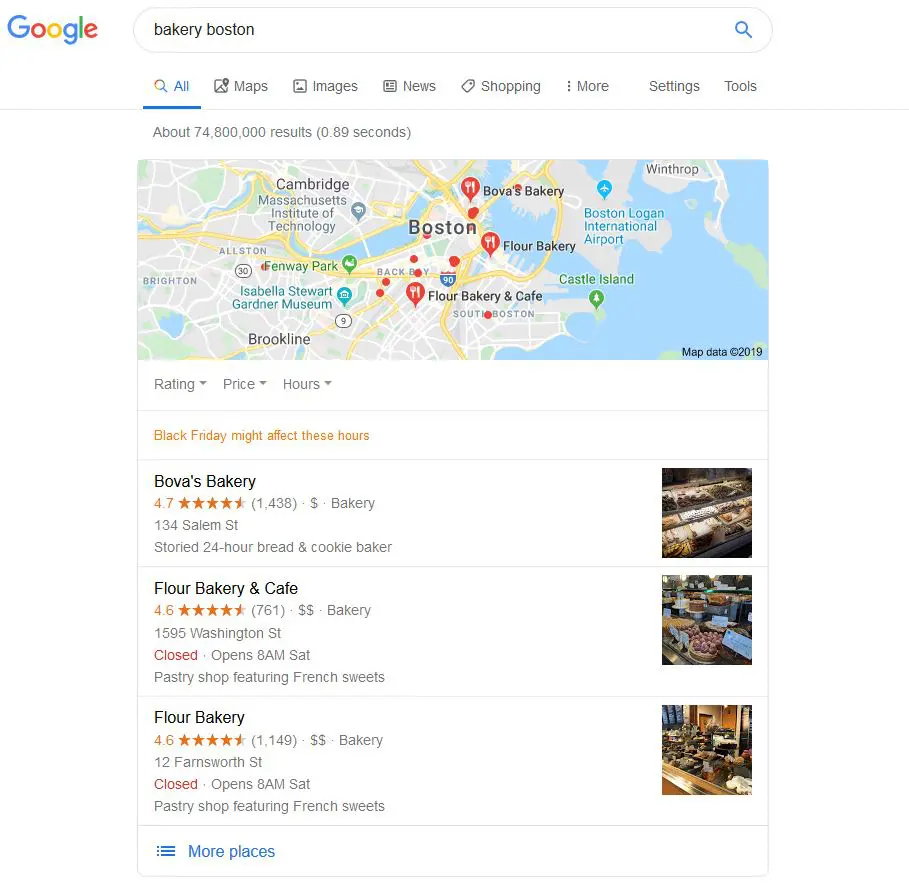909x888 pixels.
Task: Switch to the Images tab
Action: 325,86
